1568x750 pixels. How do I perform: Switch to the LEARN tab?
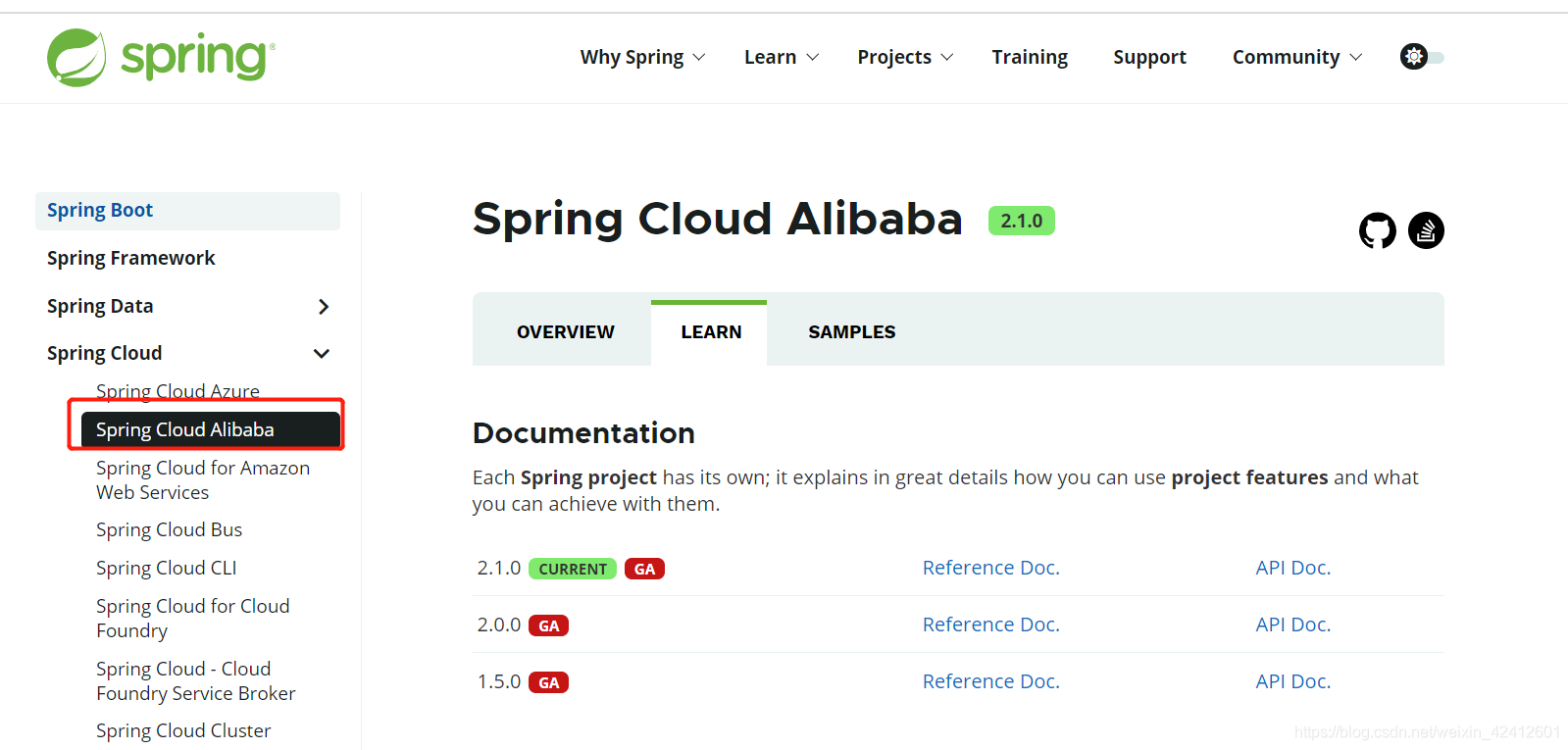pyautogui.click(x=711, y=332)
